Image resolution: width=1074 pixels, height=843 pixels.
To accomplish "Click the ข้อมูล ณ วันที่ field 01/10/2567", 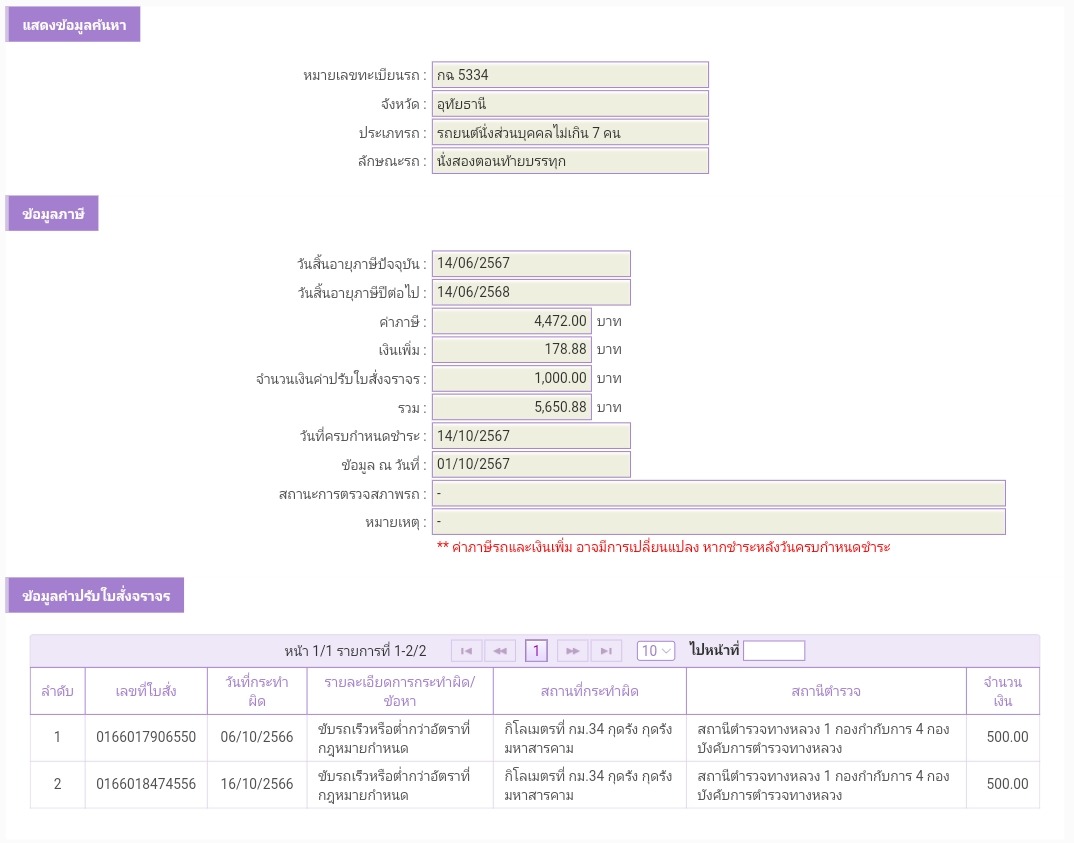I will [531, 464].
